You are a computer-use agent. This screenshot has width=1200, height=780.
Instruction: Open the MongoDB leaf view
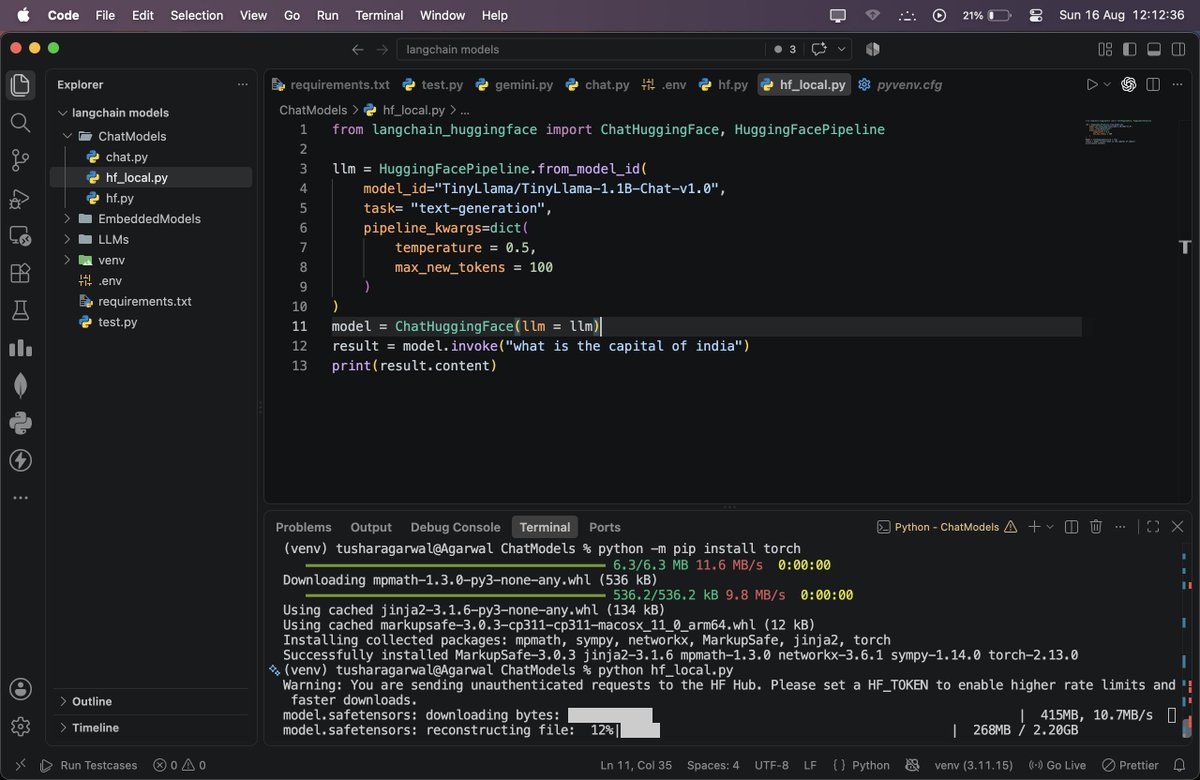20,385
